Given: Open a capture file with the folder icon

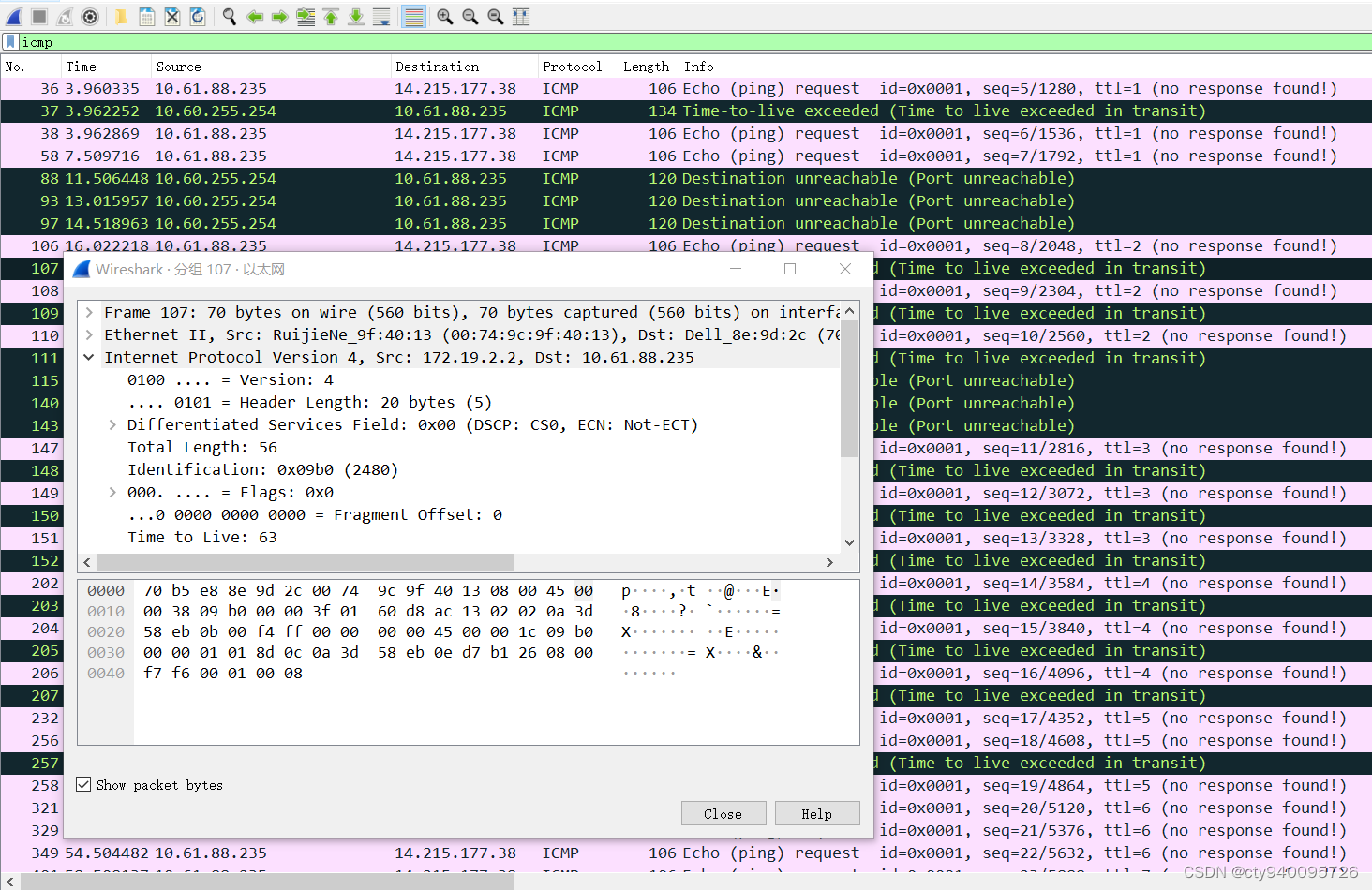Looking at the screenshot, I should (121, 16).
